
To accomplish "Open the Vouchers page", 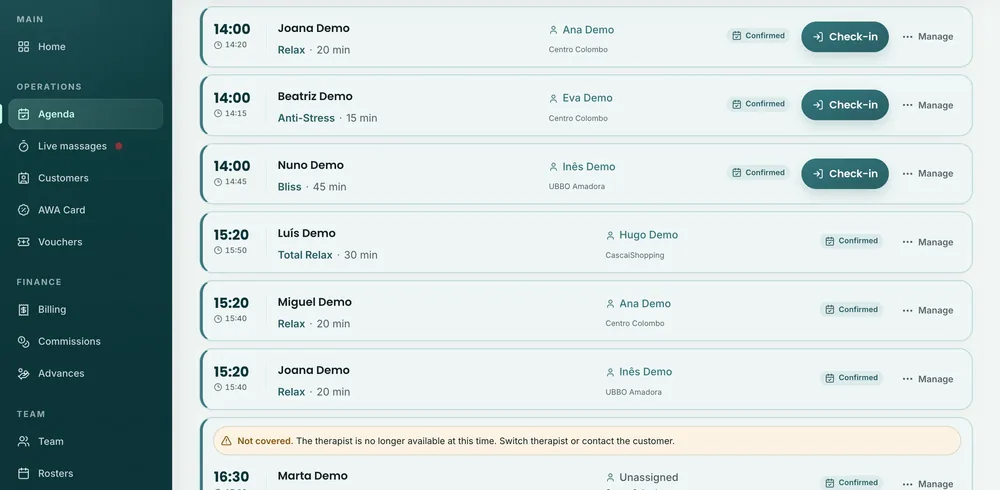I will pos(85,242).
